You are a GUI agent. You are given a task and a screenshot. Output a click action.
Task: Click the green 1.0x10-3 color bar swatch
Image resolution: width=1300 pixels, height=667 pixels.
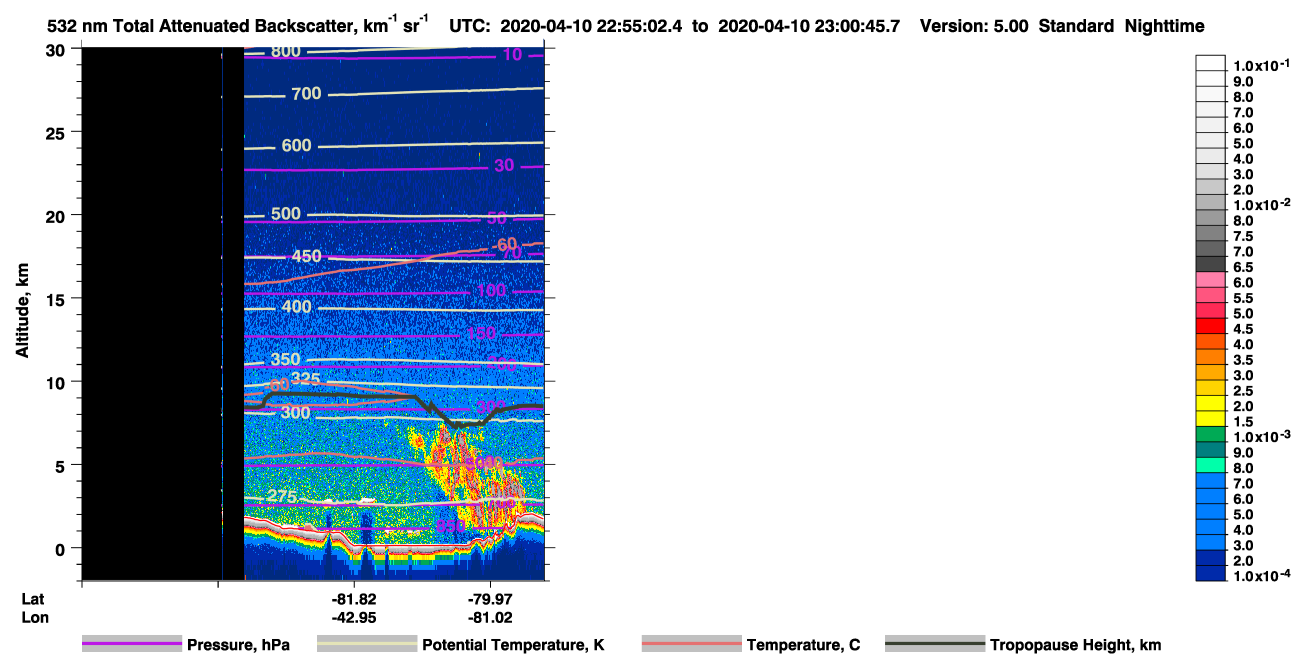[1211, 434]
